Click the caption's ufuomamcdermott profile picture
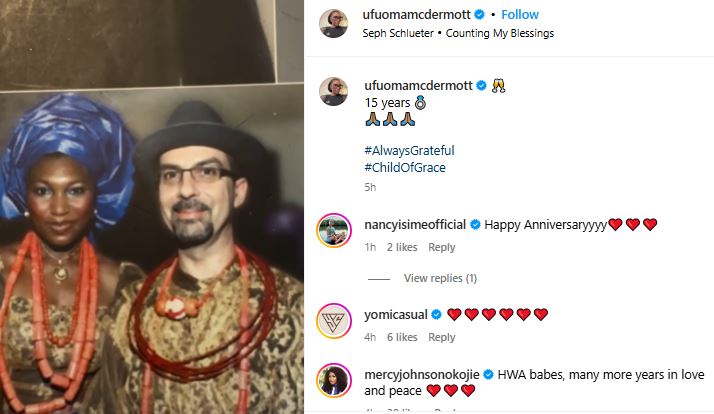Image resolution: width=714 pixels, height=414 pixels. 333,91
